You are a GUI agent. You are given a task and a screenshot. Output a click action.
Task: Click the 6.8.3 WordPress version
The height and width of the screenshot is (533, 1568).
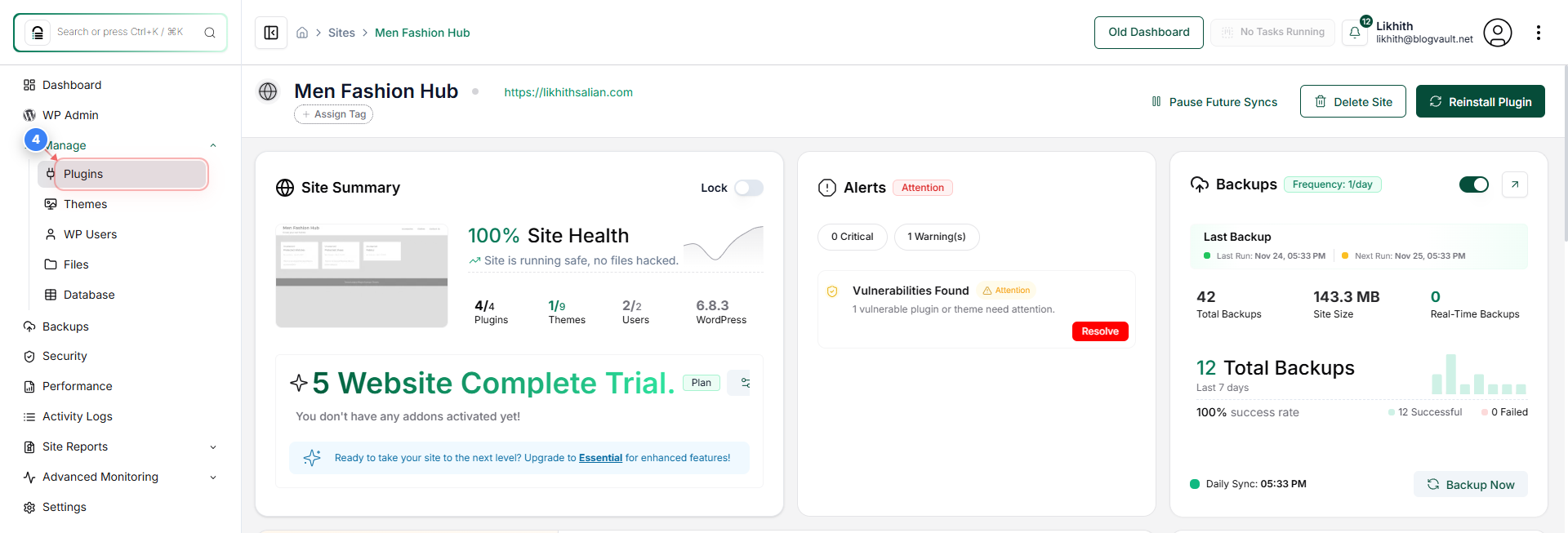coord(721,312)
